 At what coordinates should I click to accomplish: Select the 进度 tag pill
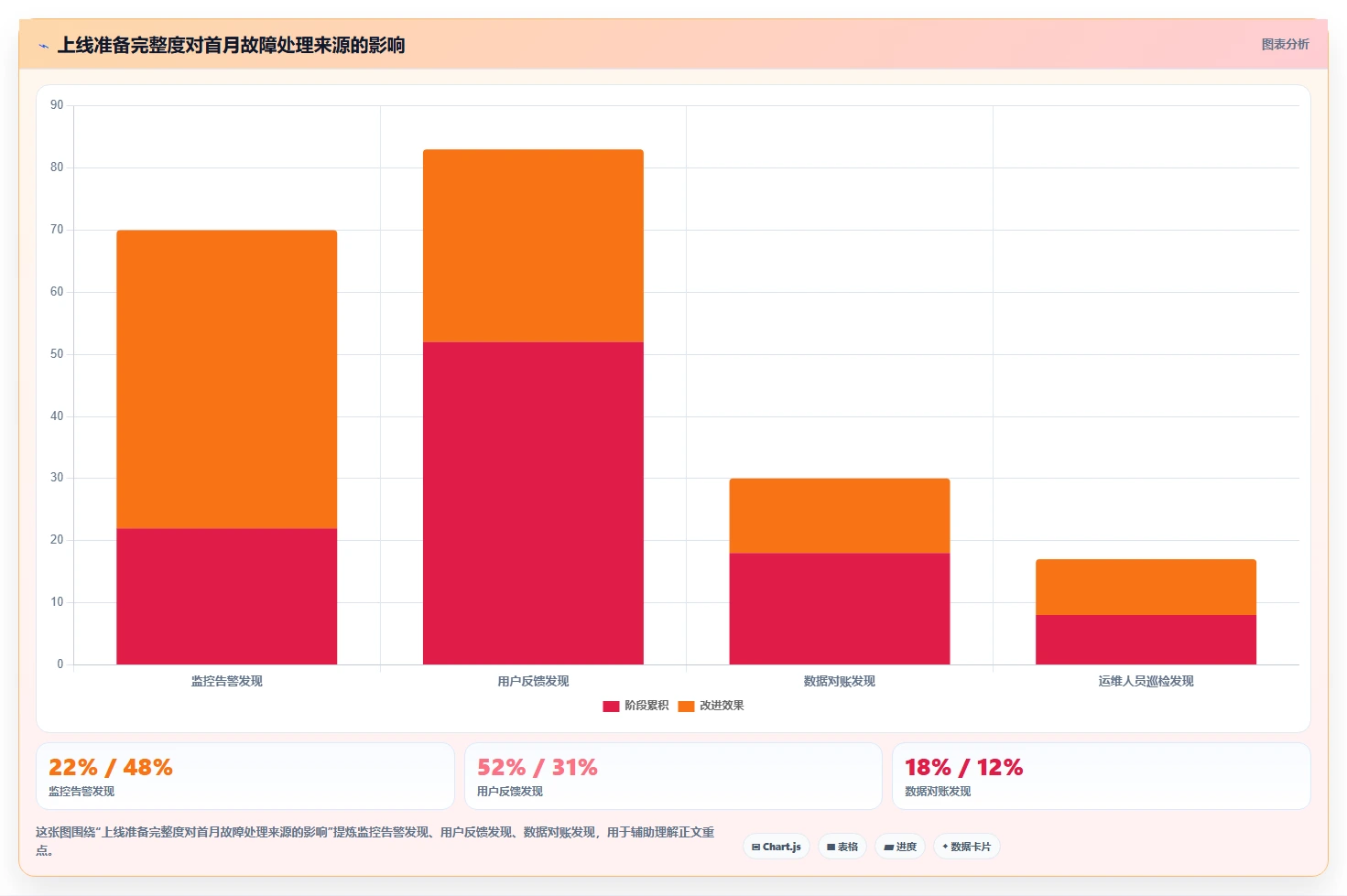[x=900, y=847]
